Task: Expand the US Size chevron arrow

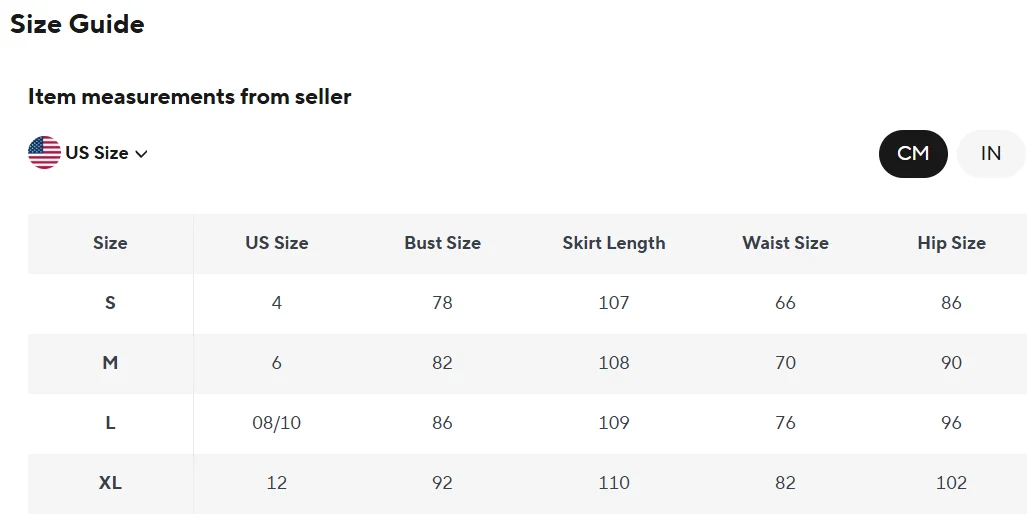Action: [x=141, y=154]
